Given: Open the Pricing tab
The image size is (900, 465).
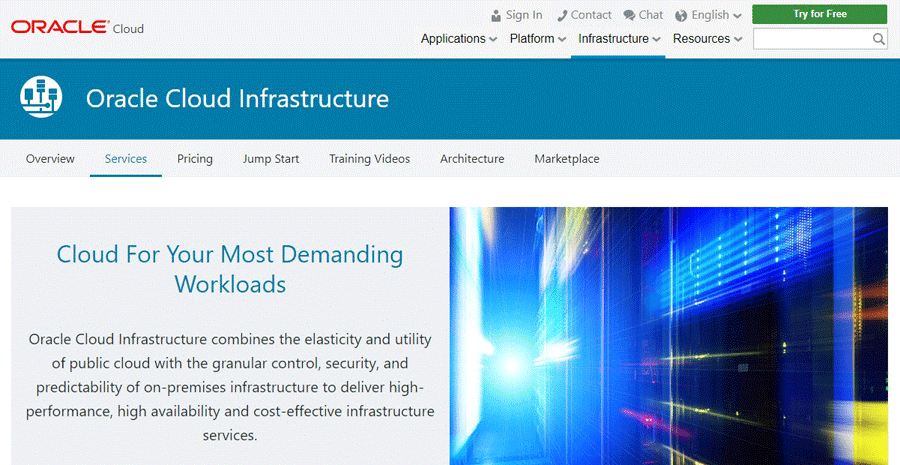Looking at the screenshot, I should (195, 158).
